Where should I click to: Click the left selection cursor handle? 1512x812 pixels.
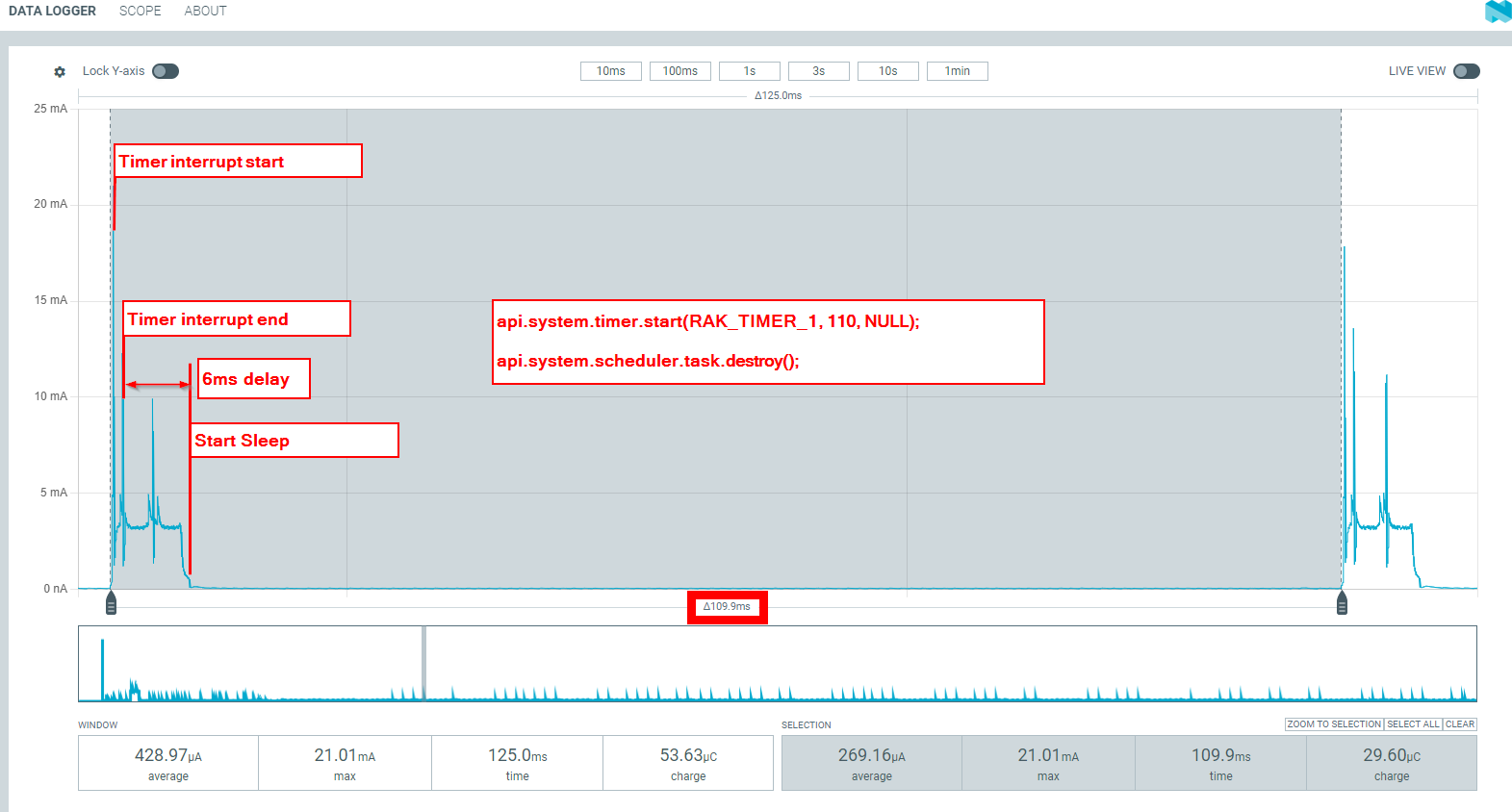tap(111, 603)
